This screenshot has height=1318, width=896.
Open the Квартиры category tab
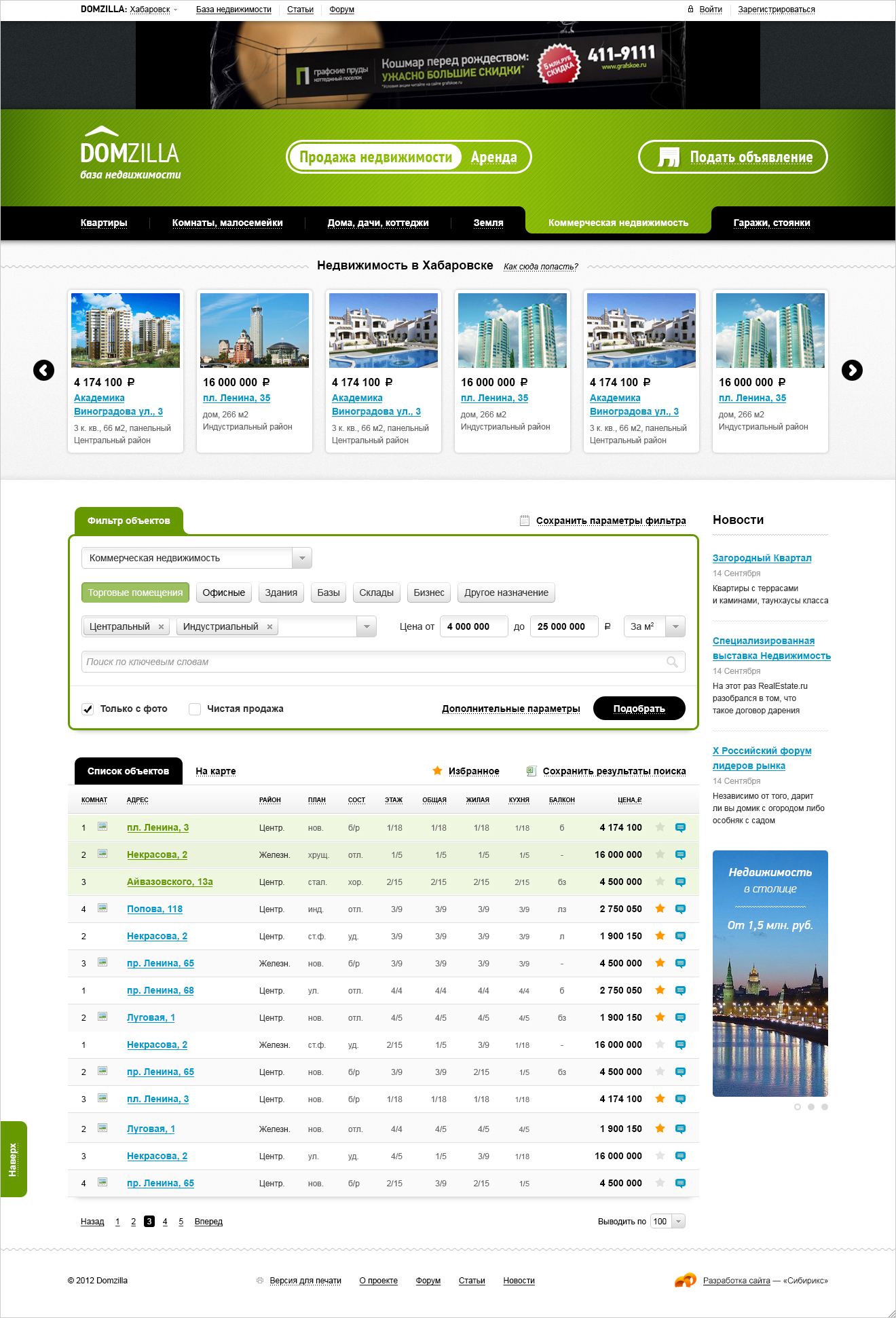pyautogui.click(x=104, y=223)
